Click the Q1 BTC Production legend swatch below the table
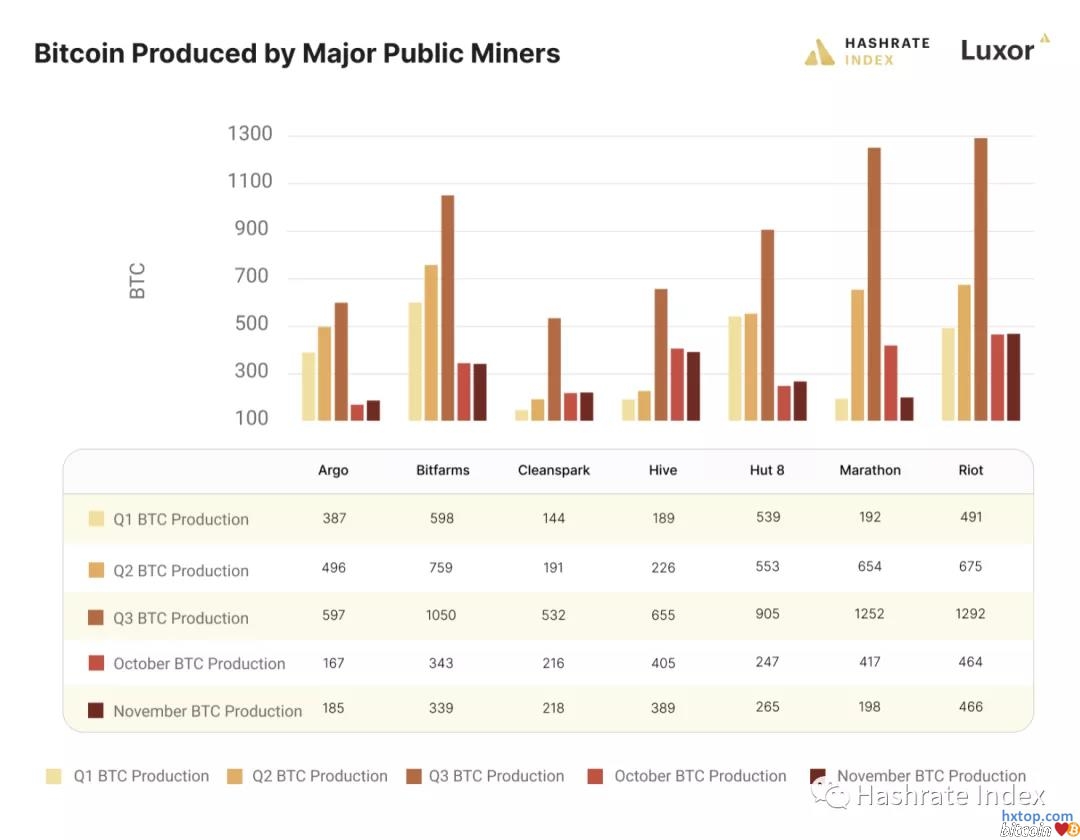The image size is (1080, 840). 55,776
